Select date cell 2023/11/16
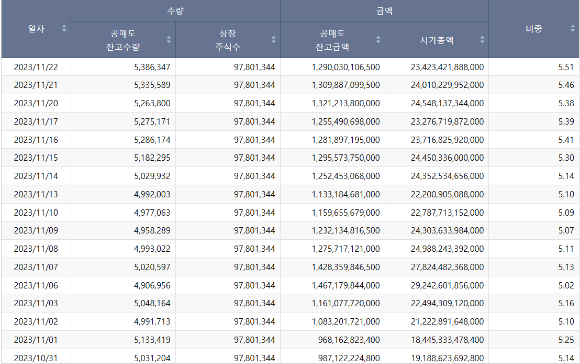 (x=36, y=140)
